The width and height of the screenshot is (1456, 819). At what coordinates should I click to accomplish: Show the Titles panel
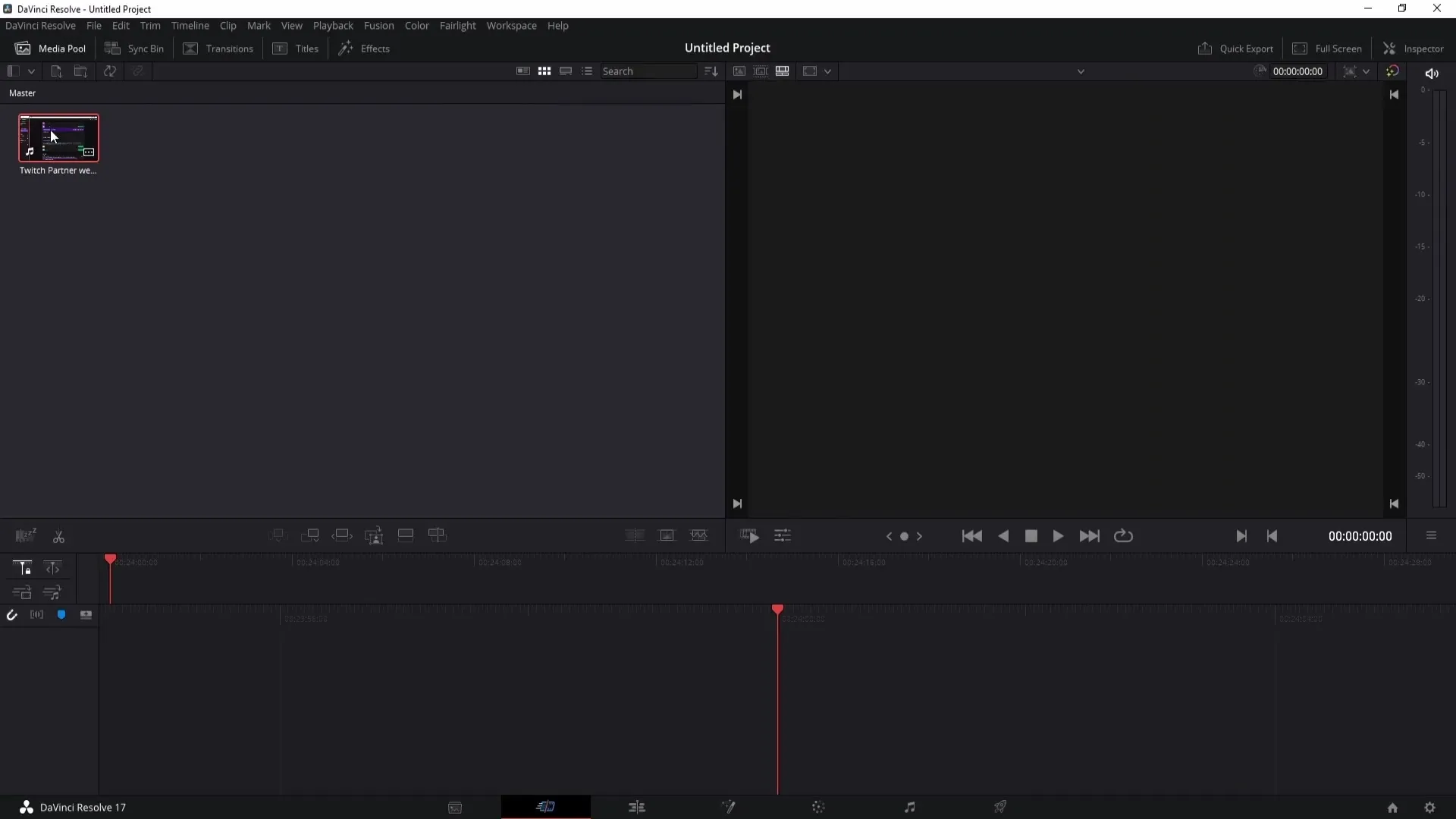point(296,49)
